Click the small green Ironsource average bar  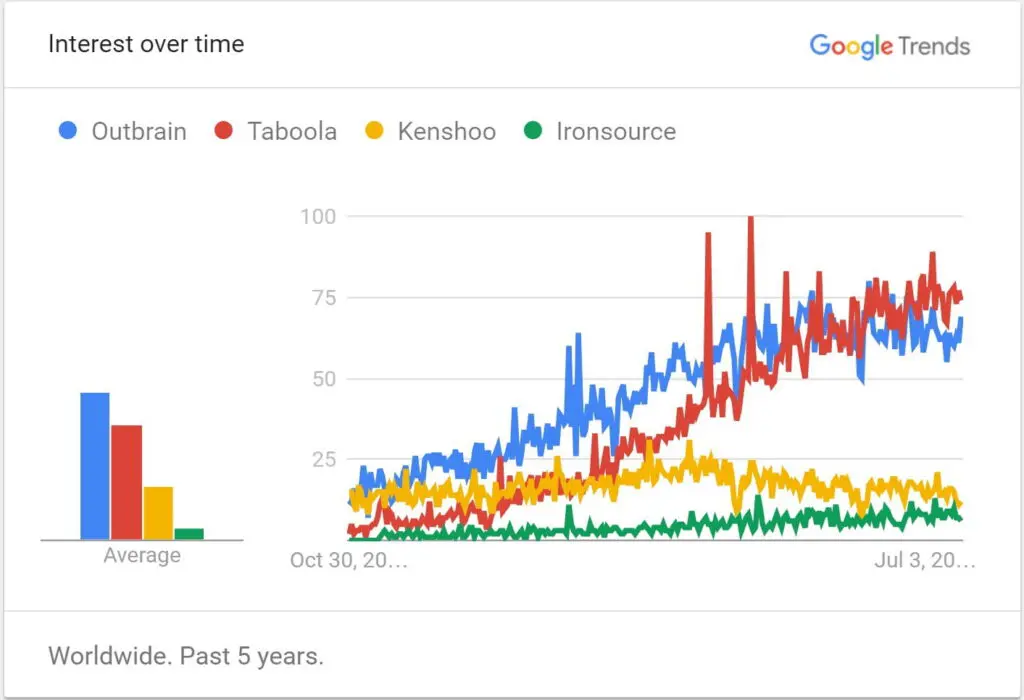tap(189, 534)
